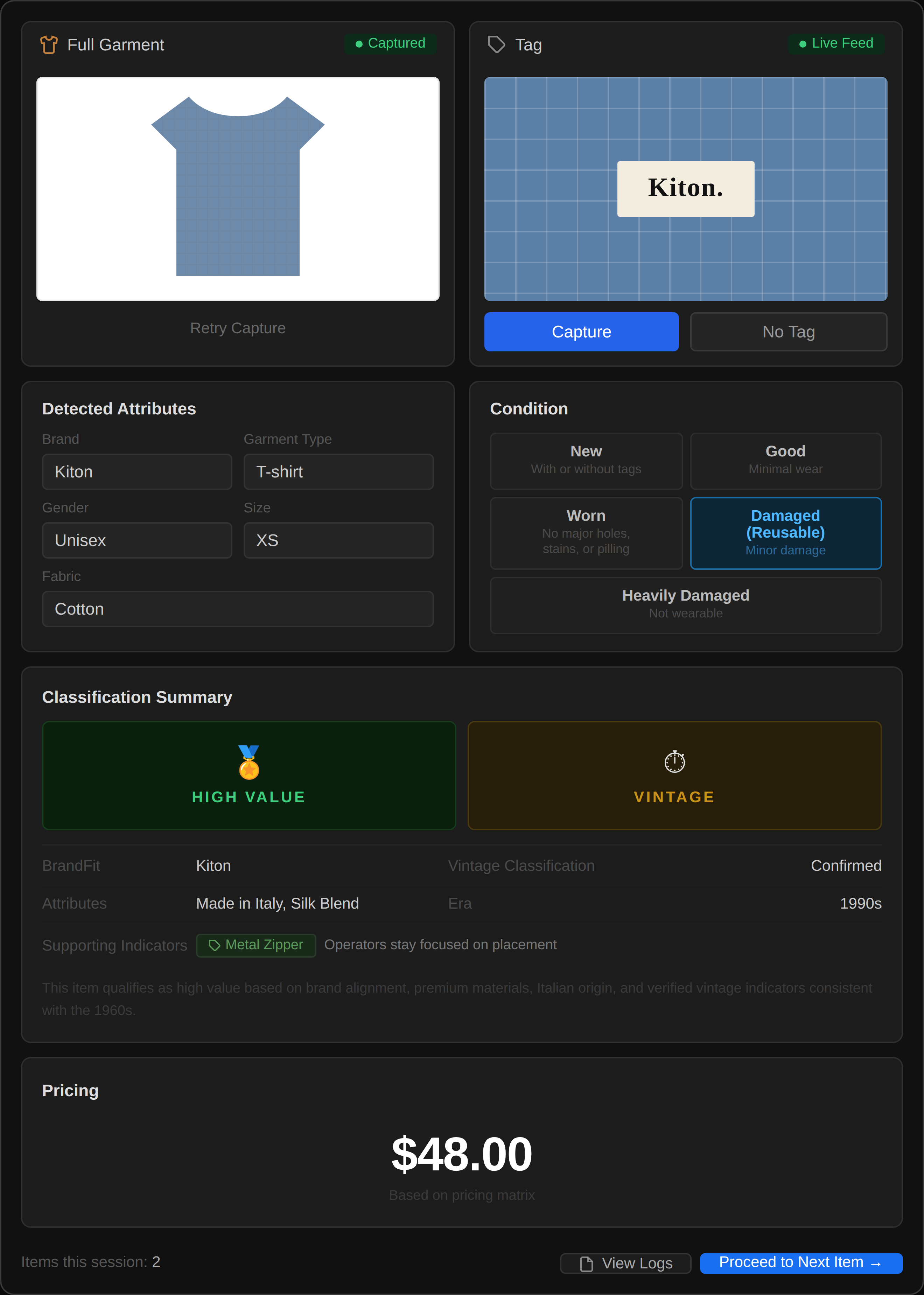Click the qualification explanation paragraph
Viewport: 924px width, 1295px height.
point(457,999)
